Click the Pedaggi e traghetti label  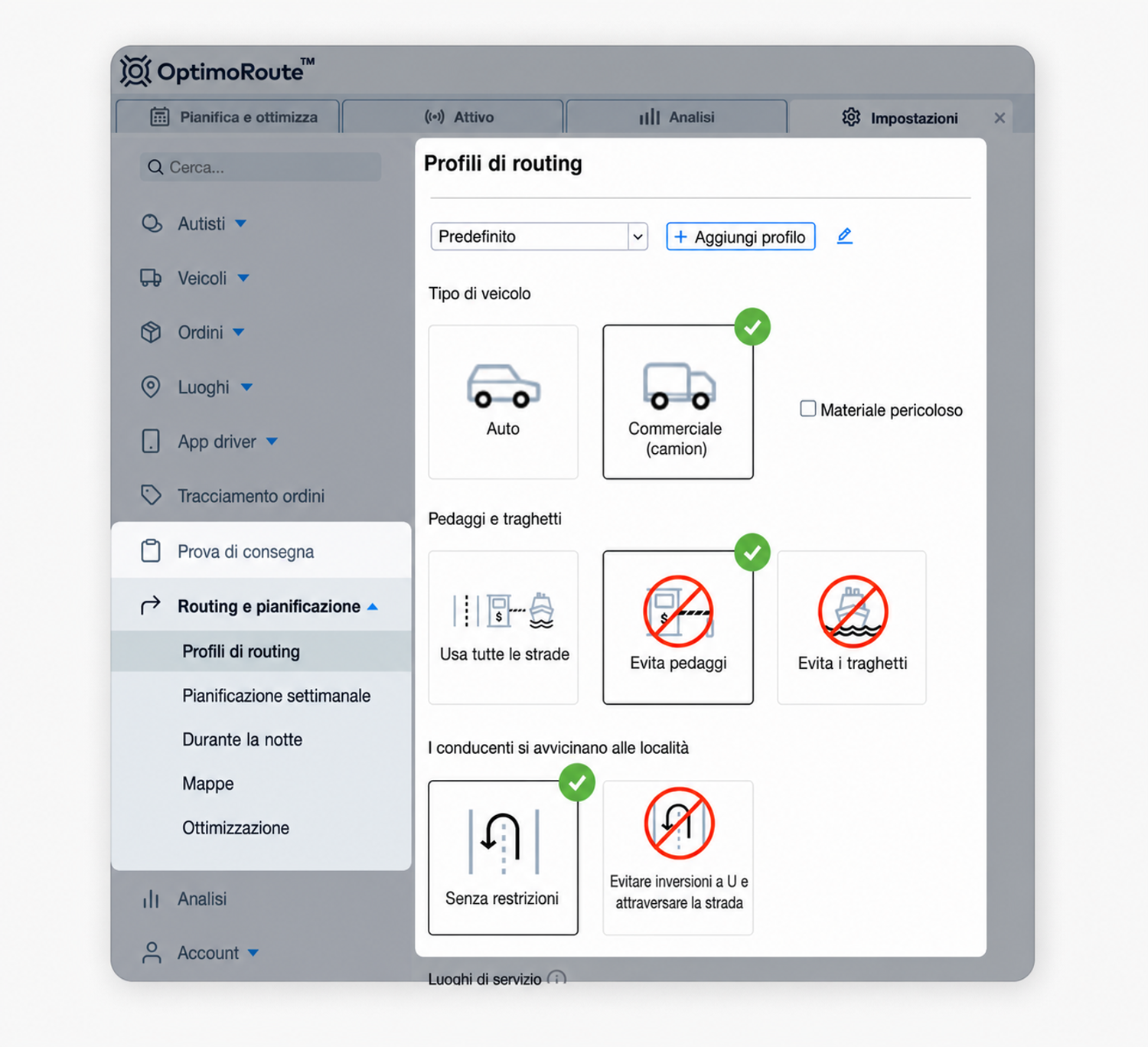point(495,519)
